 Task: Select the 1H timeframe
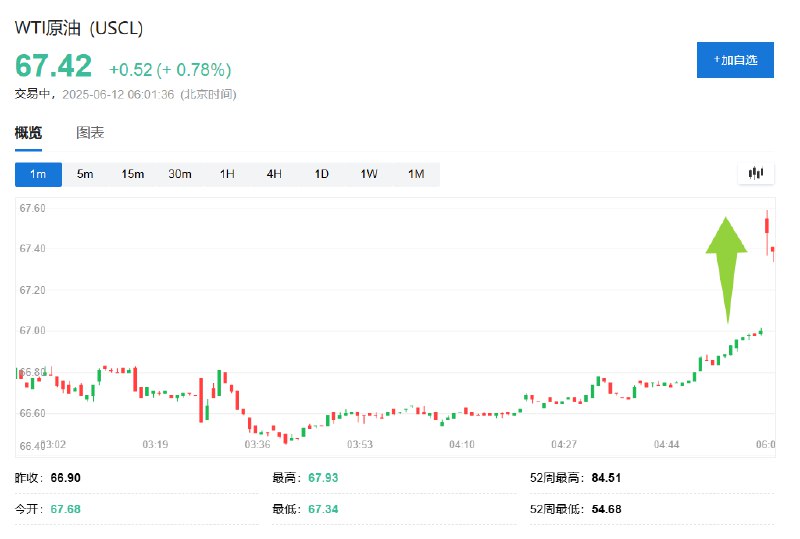[x=227, y=175]
